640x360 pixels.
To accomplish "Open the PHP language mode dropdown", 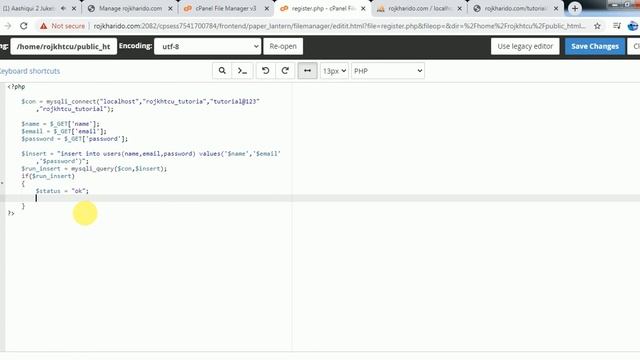I will [x=387, y=71].
